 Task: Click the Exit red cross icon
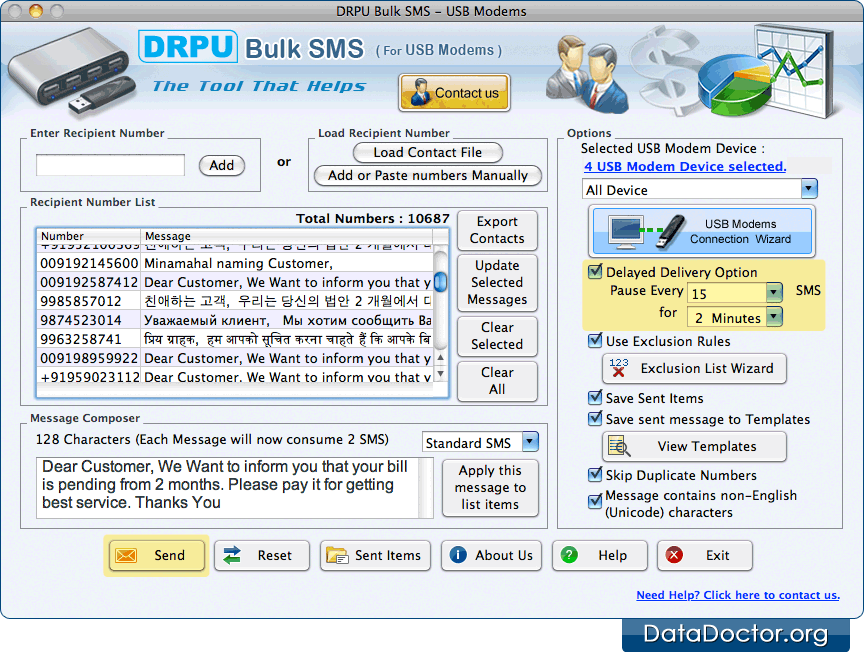[674, 554]
